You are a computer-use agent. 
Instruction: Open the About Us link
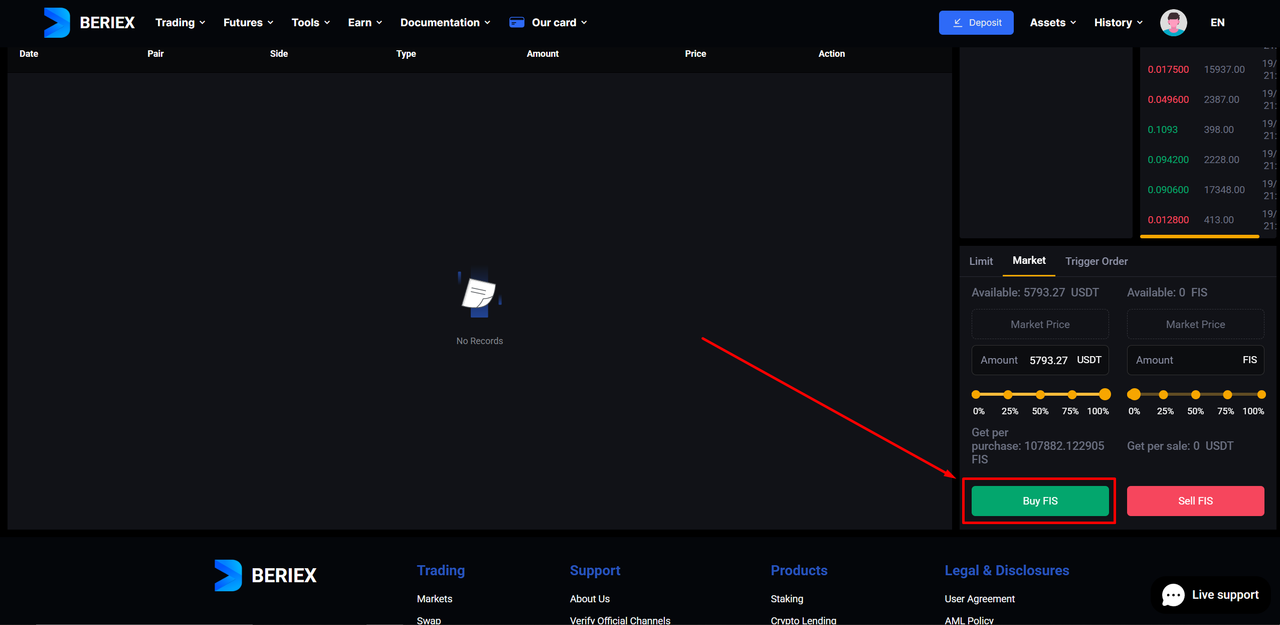tap(590, 599)
